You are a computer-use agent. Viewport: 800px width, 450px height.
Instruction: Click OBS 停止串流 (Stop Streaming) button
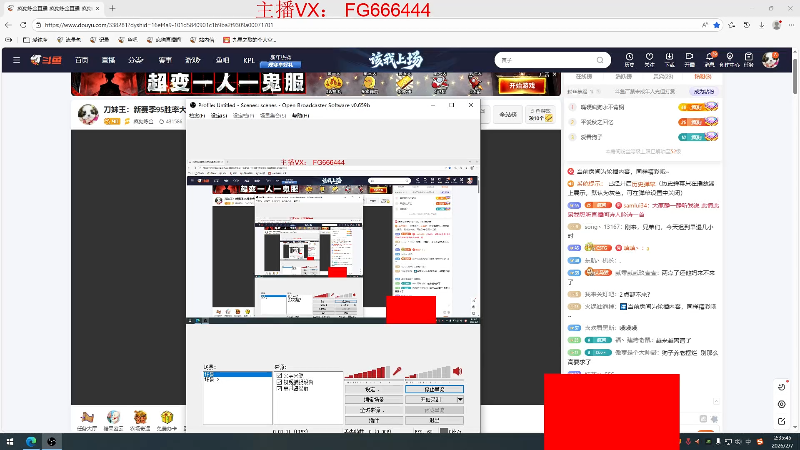pyautogui.click(x=434, y=389)
